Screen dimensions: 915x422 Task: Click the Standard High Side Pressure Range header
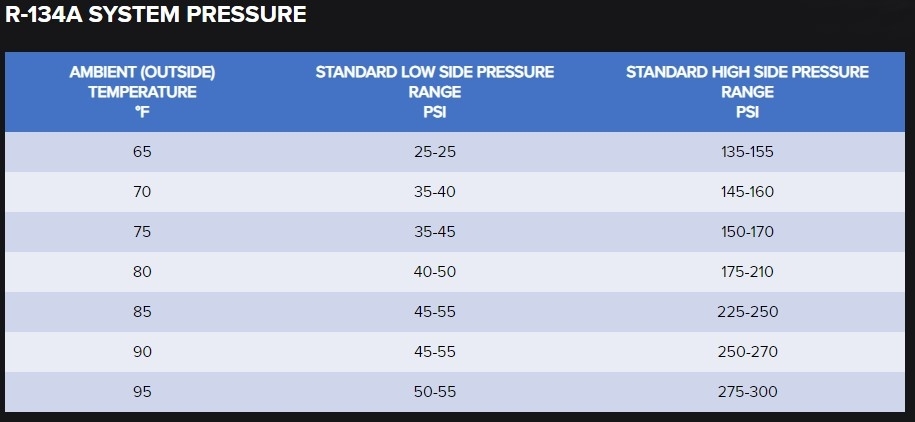(747, 92)
